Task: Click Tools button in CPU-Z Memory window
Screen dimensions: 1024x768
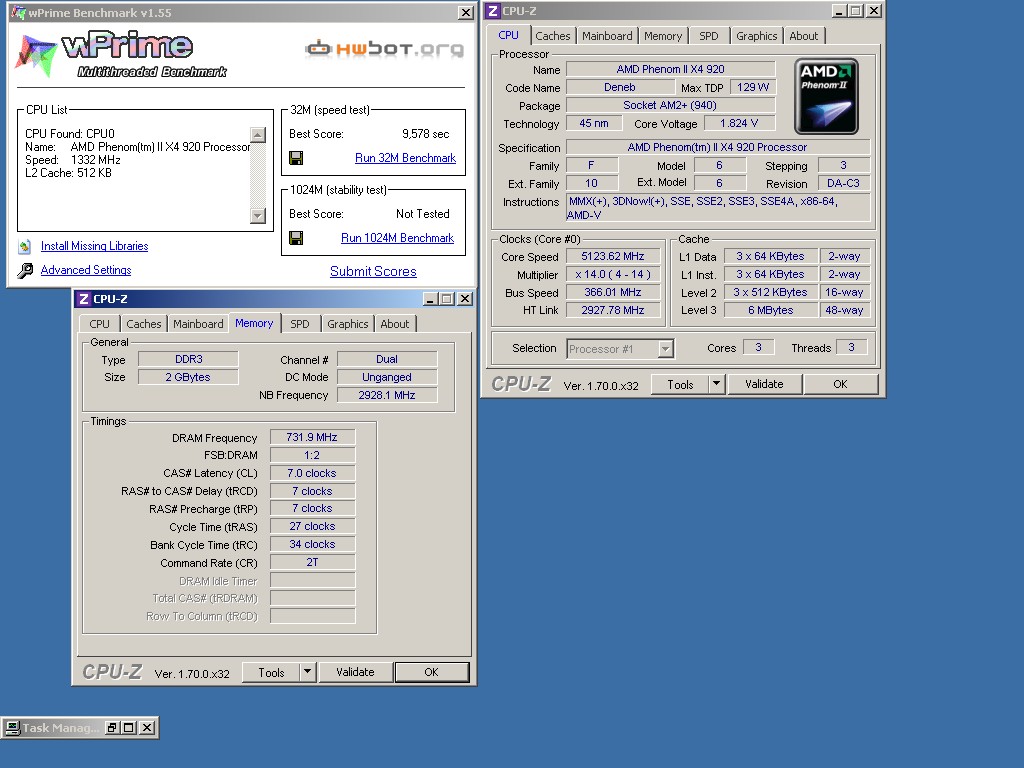Action: click(271, 672)
